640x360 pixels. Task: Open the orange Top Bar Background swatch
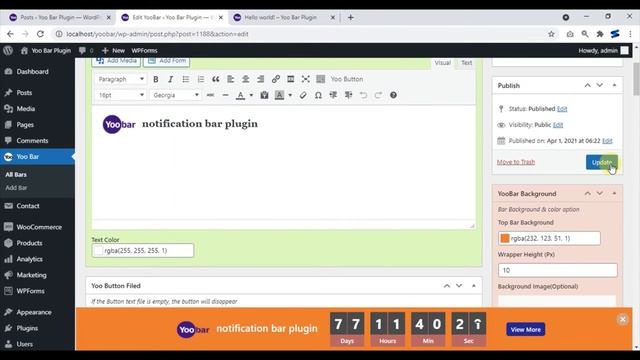505,238
